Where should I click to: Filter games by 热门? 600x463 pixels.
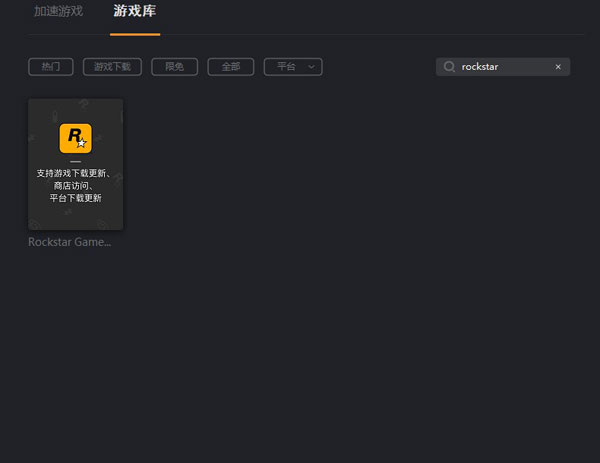(x=51, y=67)
